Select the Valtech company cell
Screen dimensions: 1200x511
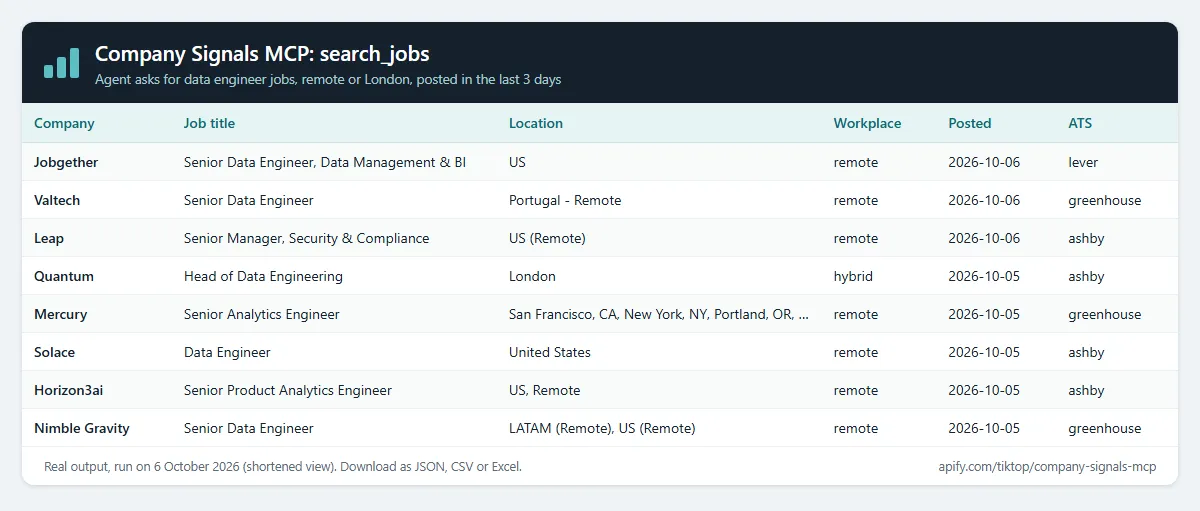pos(57,200)
